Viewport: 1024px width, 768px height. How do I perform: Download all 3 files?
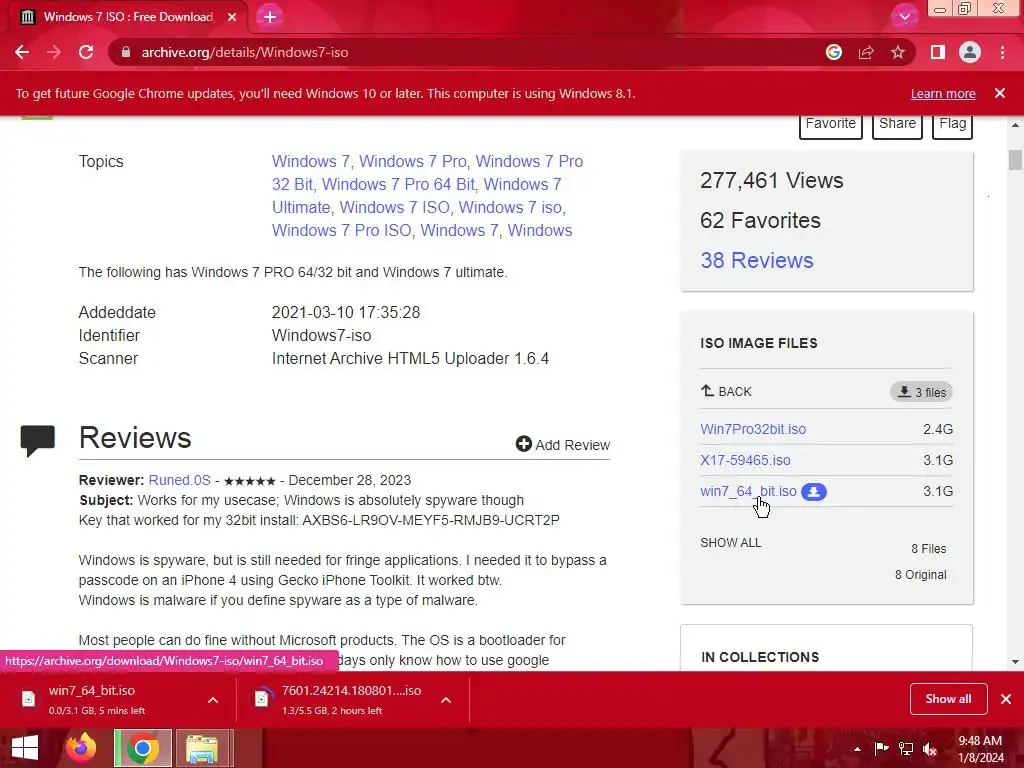pos(921,392)
